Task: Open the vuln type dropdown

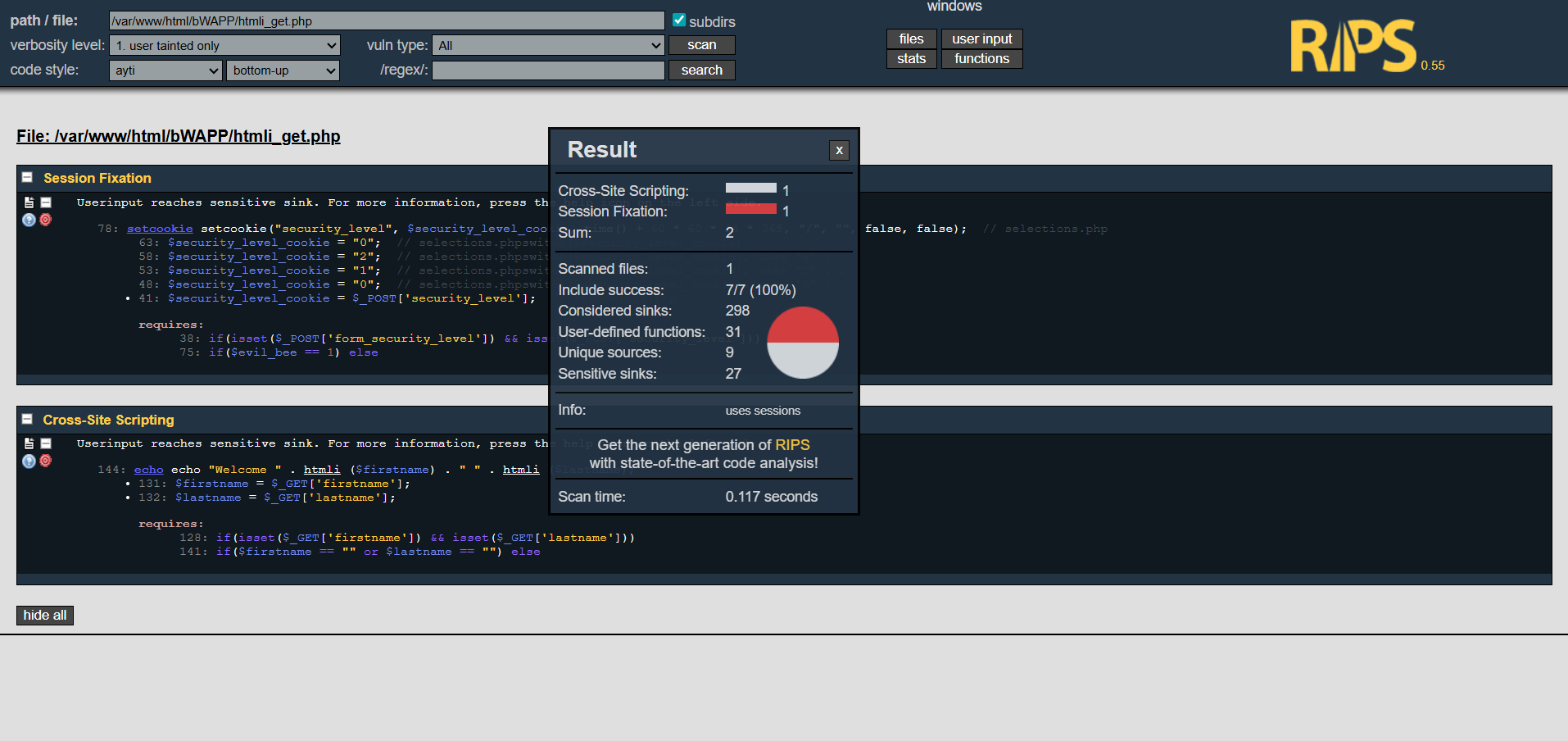Action: [x=548, y=46]
